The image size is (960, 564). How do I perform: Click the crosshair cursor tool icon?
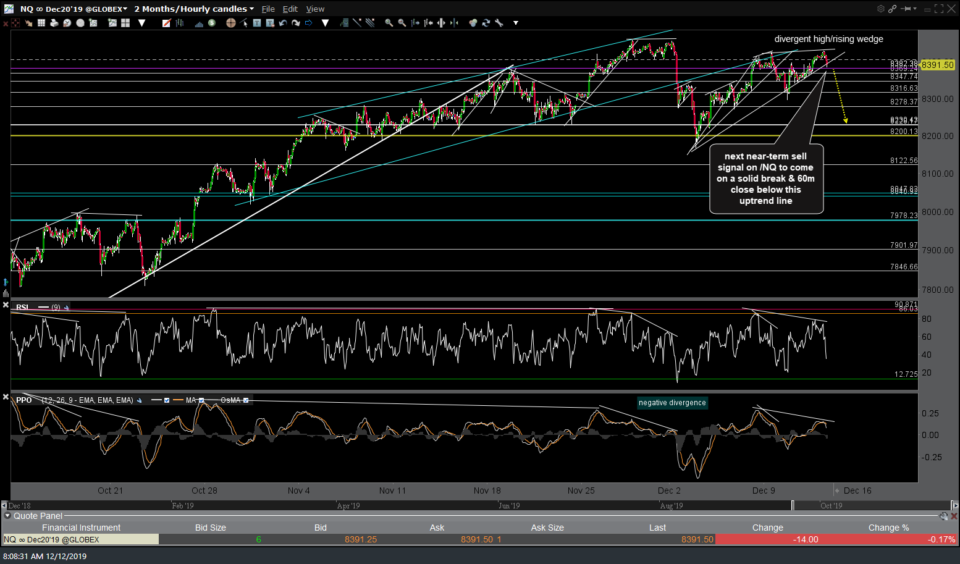15,23
